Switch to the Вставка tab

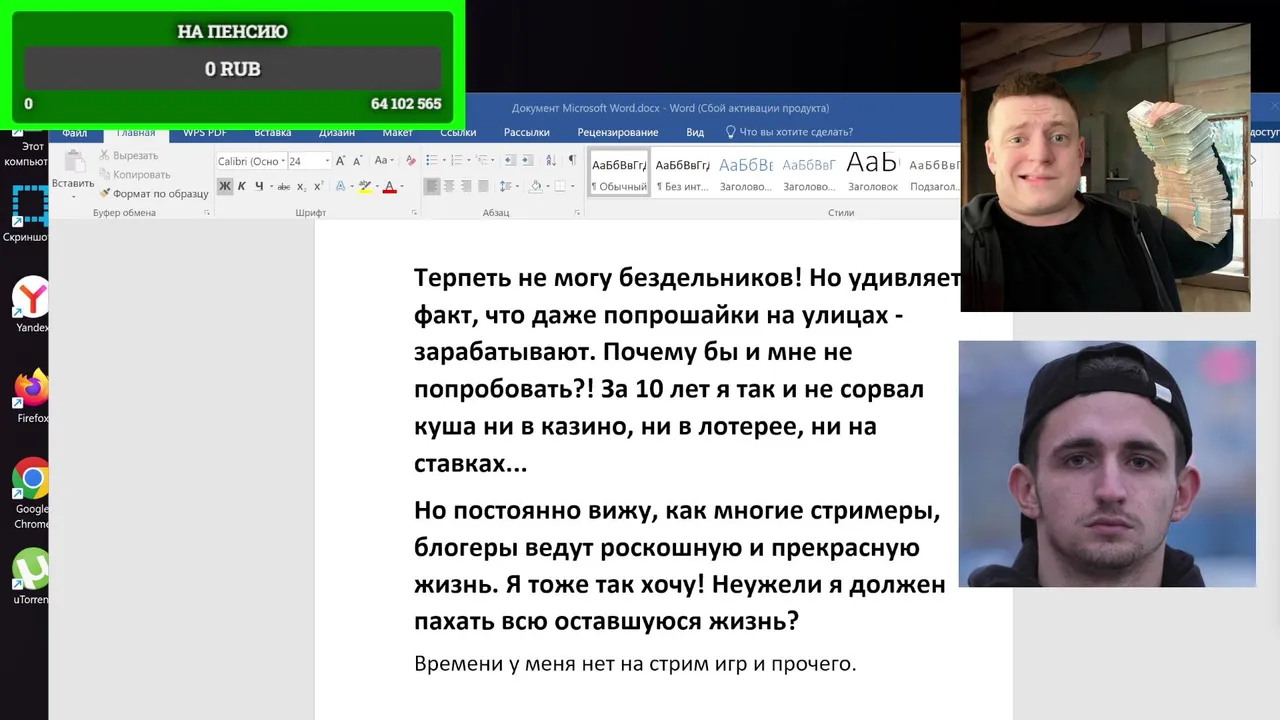coord(273,132)
